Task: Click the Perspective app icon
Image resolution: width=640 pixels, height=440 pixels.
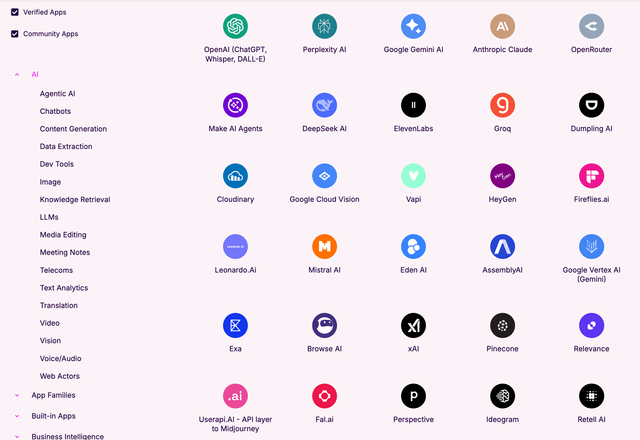Action: tap(413, 396)
